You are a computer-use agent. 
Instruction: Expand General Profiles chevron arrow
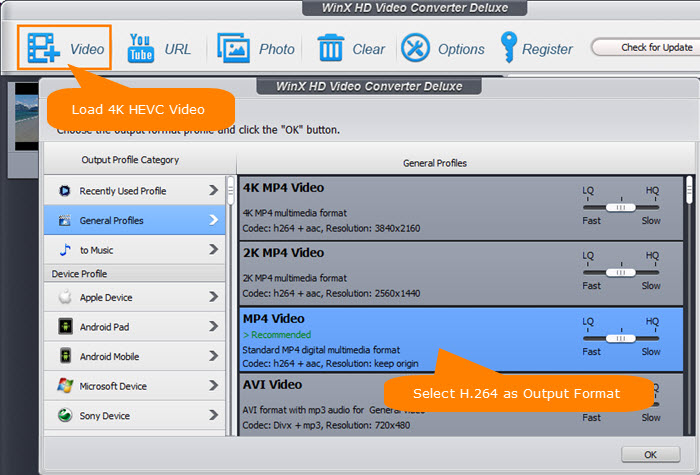(213, 220)
